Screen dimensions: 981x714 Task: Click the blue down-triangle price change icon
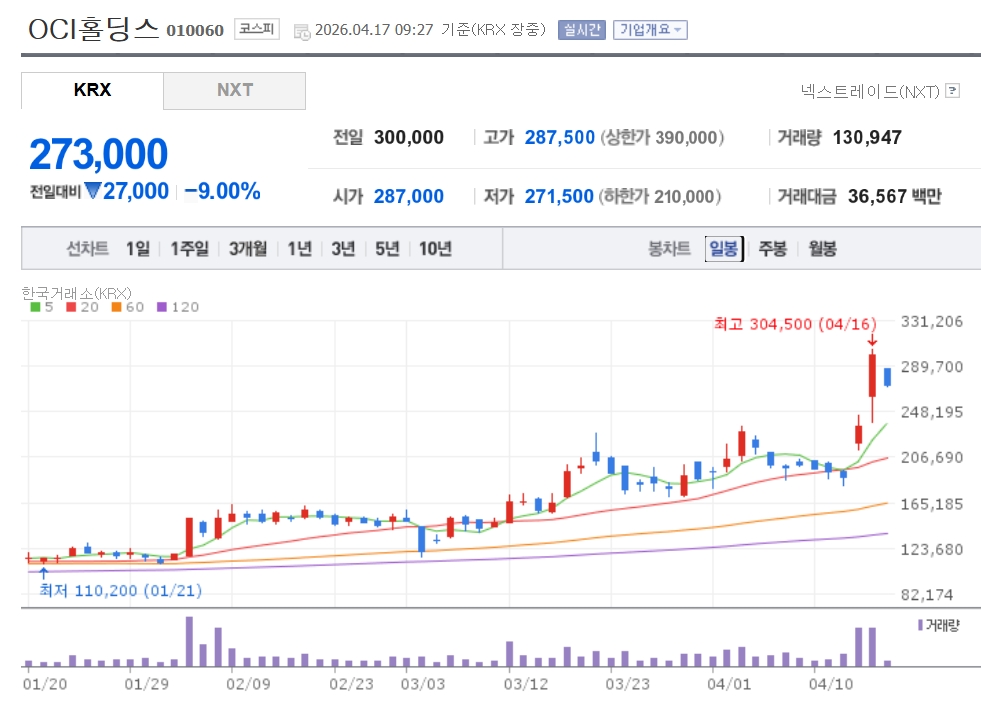[x=93, y=191]
